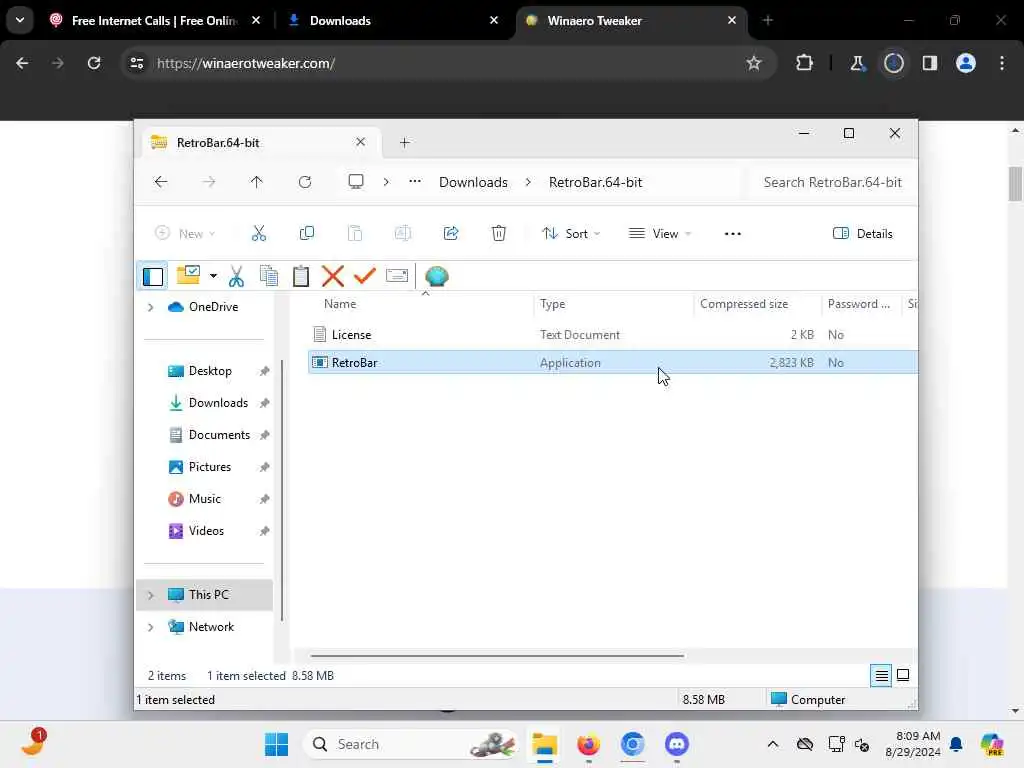Click the Delete trash can icon

(x=498, y=233)
